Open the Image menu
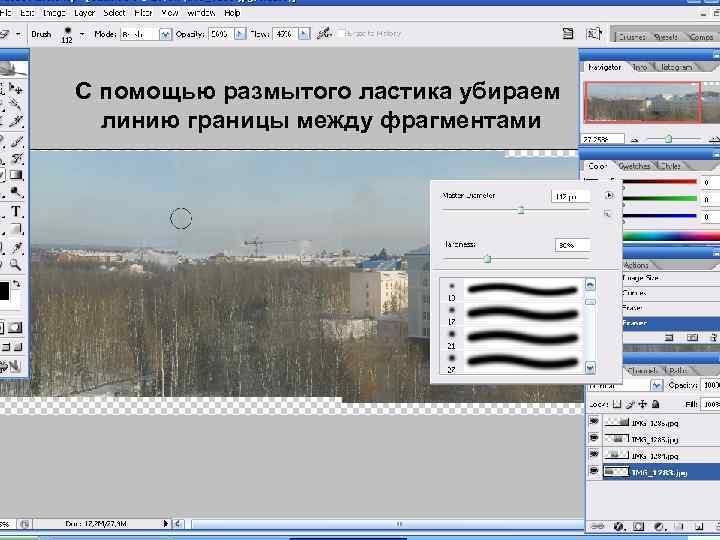Screen dimensions: 720x540 pos(54,13)
